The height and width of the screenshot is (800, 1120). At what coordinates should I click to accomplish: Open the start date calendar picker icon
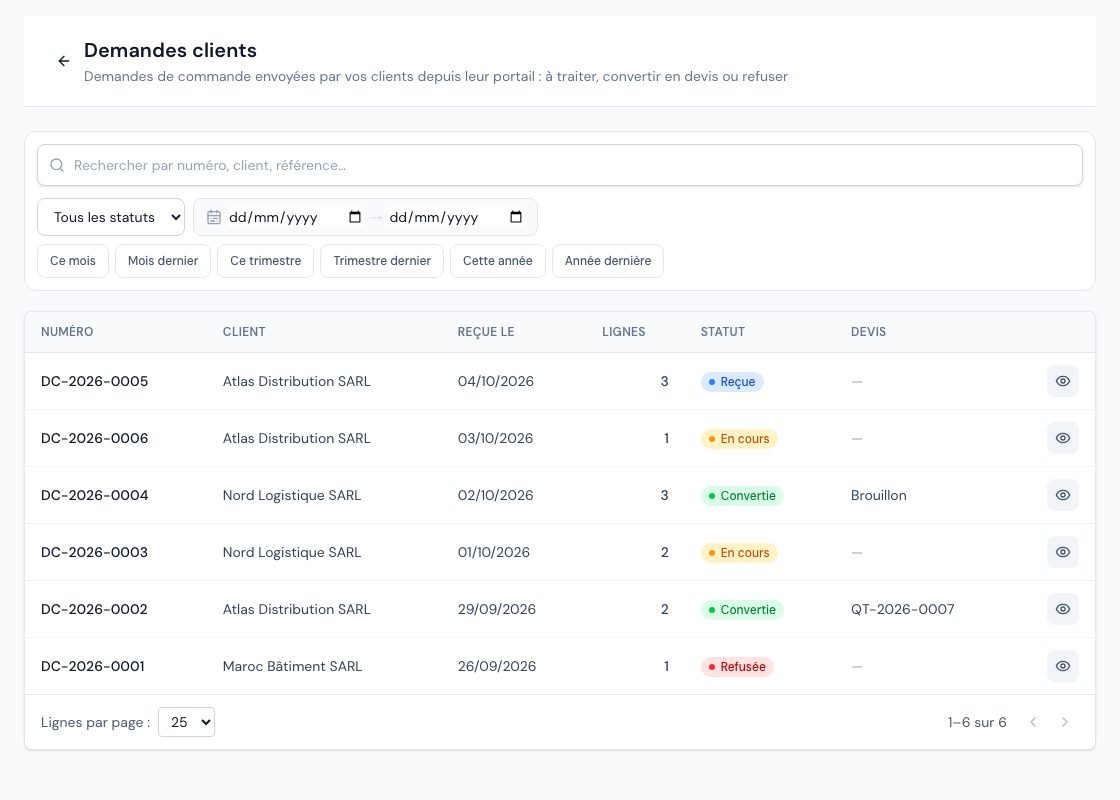click(355, 217)
